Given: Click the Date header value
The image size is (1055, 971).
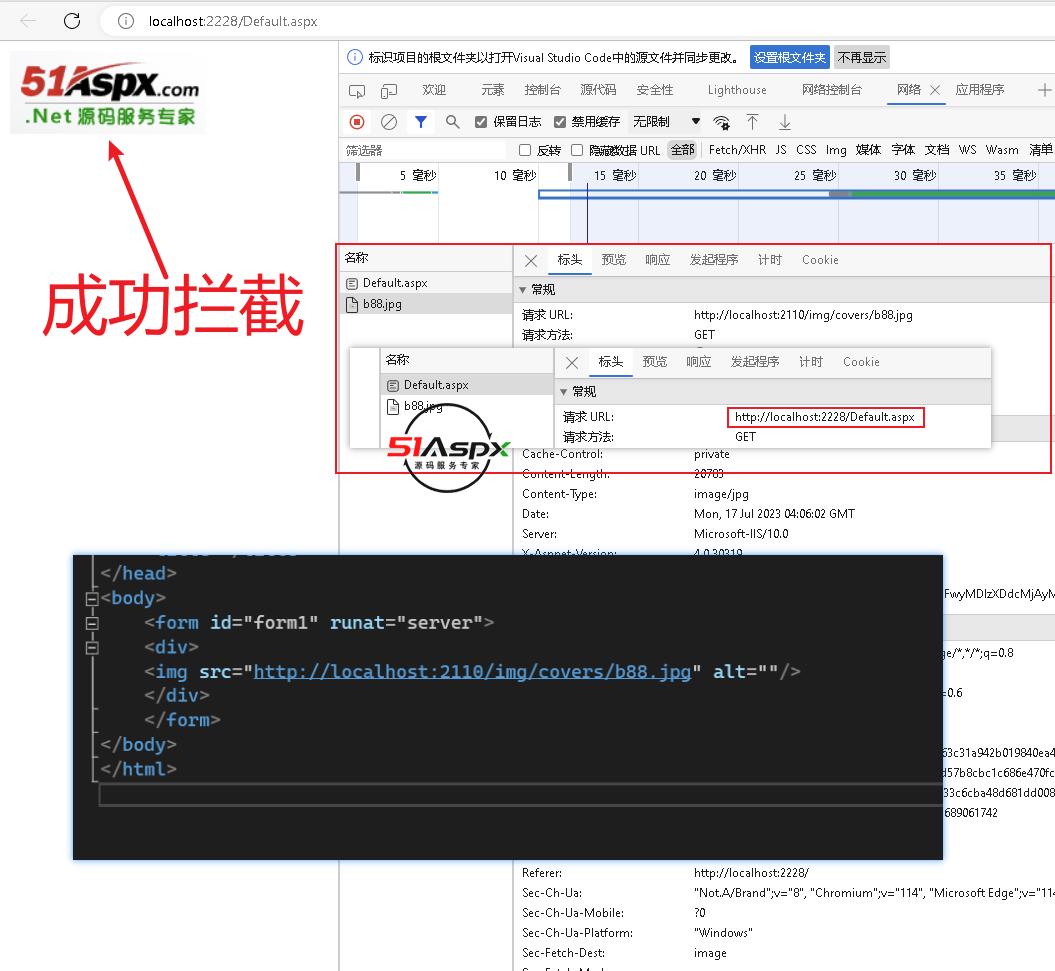Looking at the screenshot, I should (x=774, y=514).
